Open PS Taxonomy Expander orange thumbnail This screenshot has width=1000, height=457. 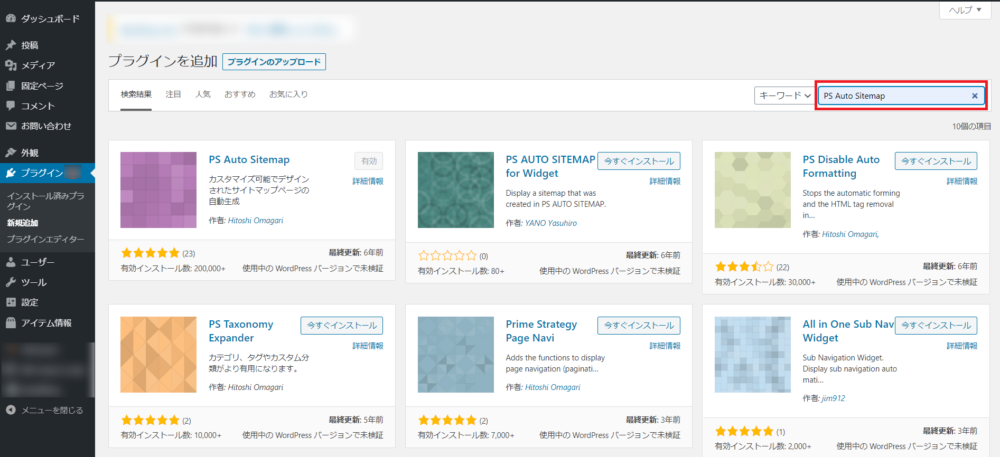[x=159, y=354]
